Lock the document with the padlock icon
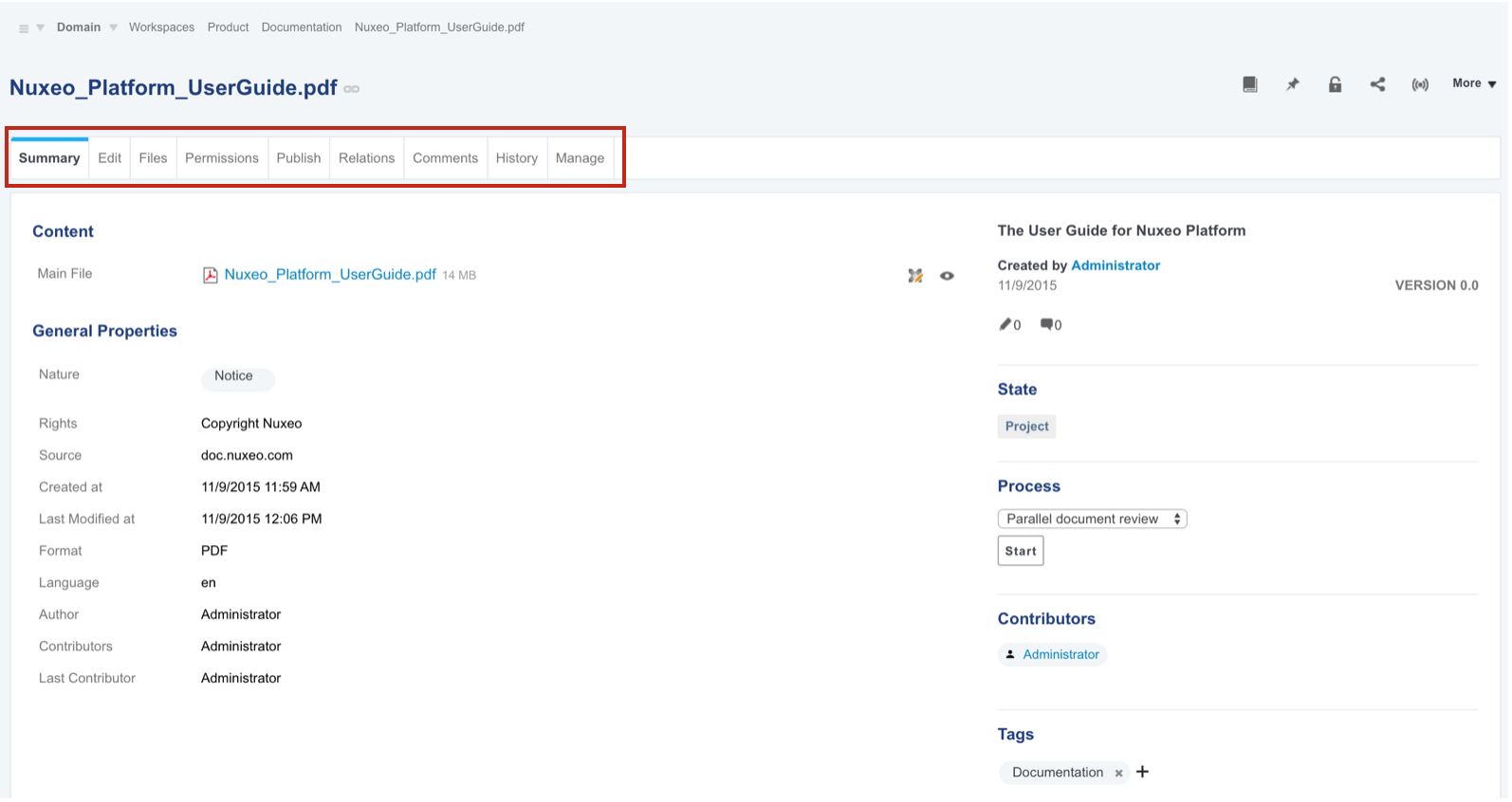The height and width of the screenshot is (802, 1512). [x=1335, y=84]
